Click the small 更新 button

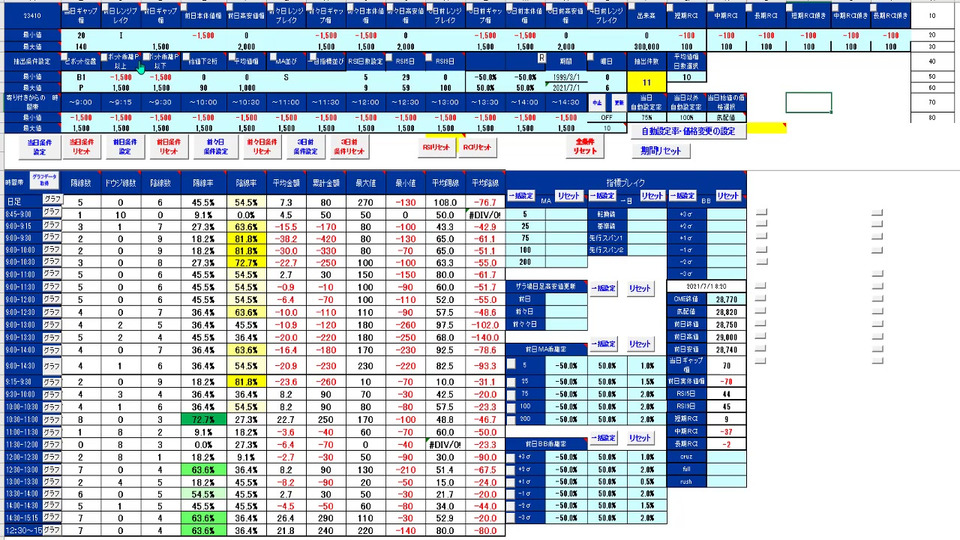(619, 103)
